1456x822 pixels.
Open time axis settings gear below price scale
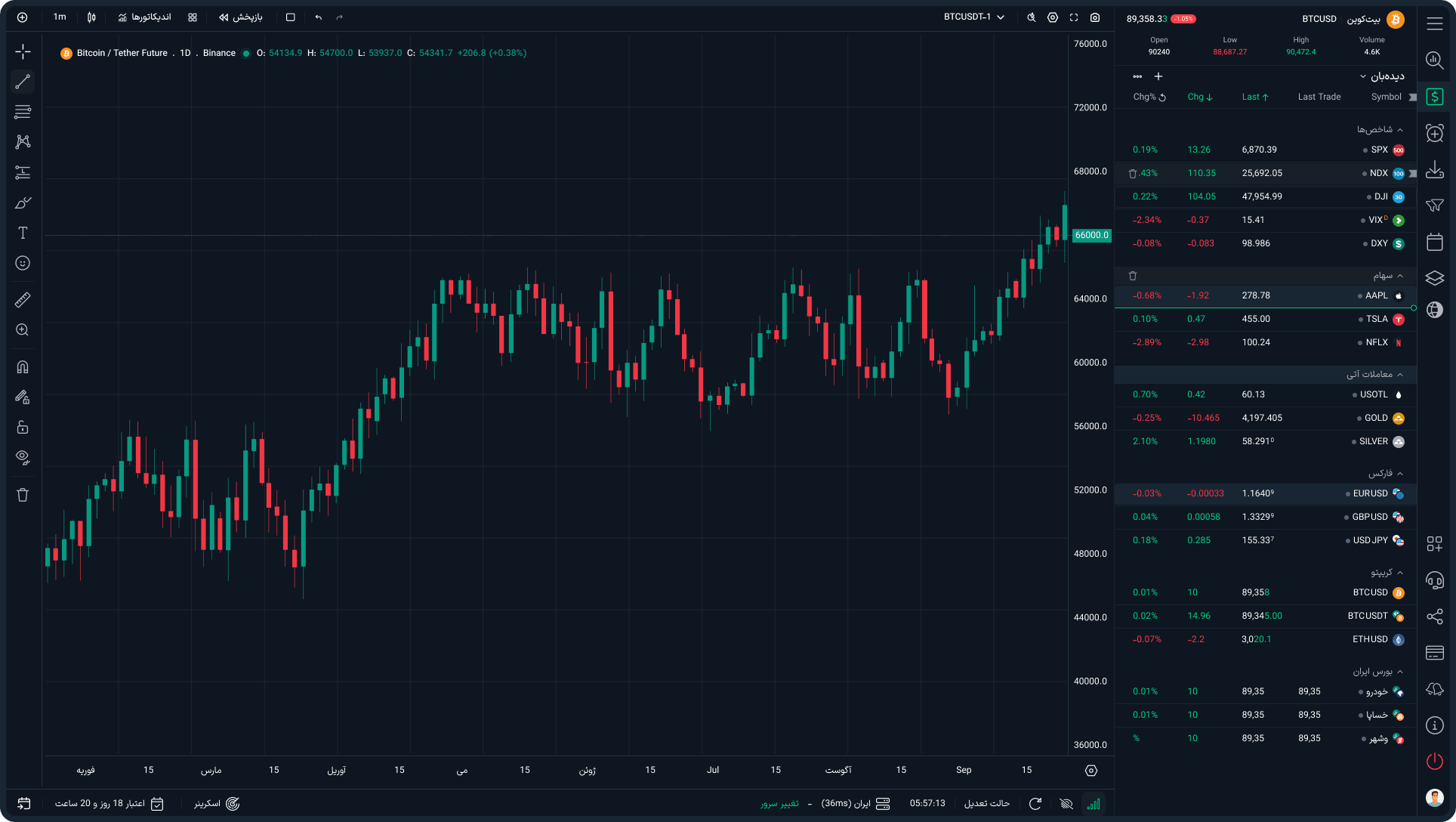coord(1091,771)
